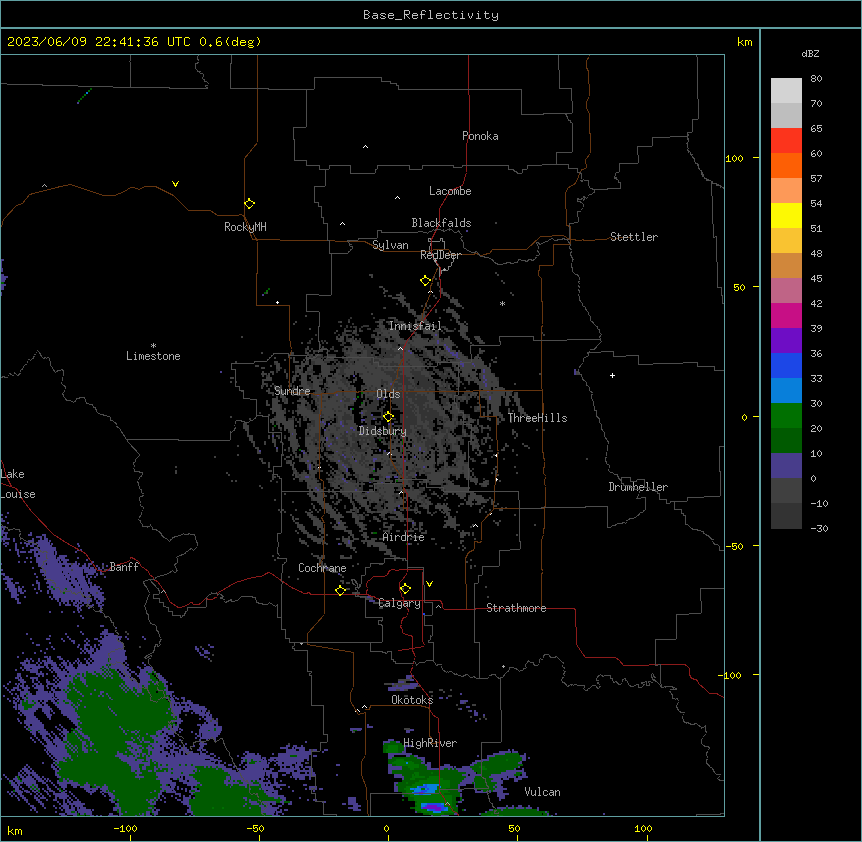Click the Sylvan label

click(390, 245)
